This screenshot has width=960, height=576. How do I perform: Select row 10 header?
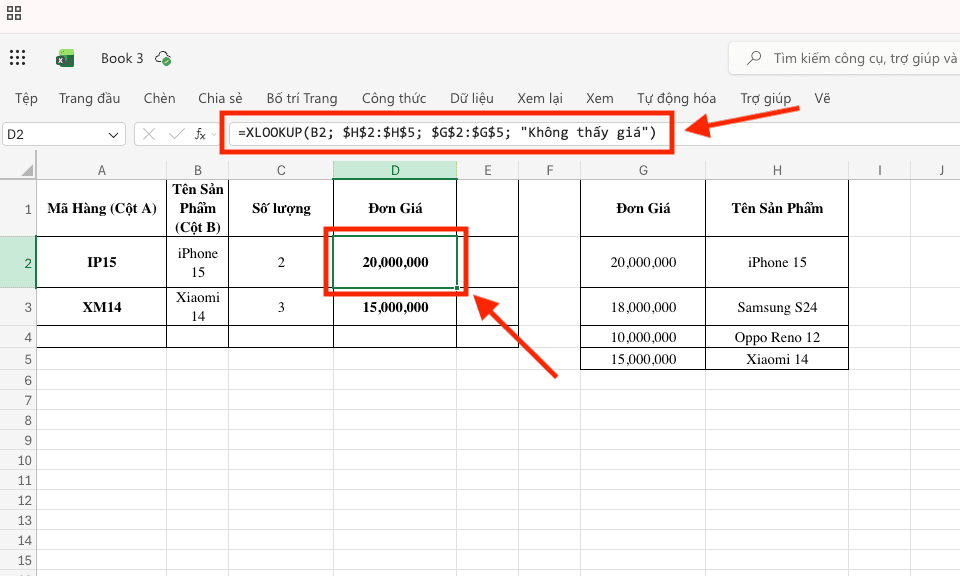[18, 460]
